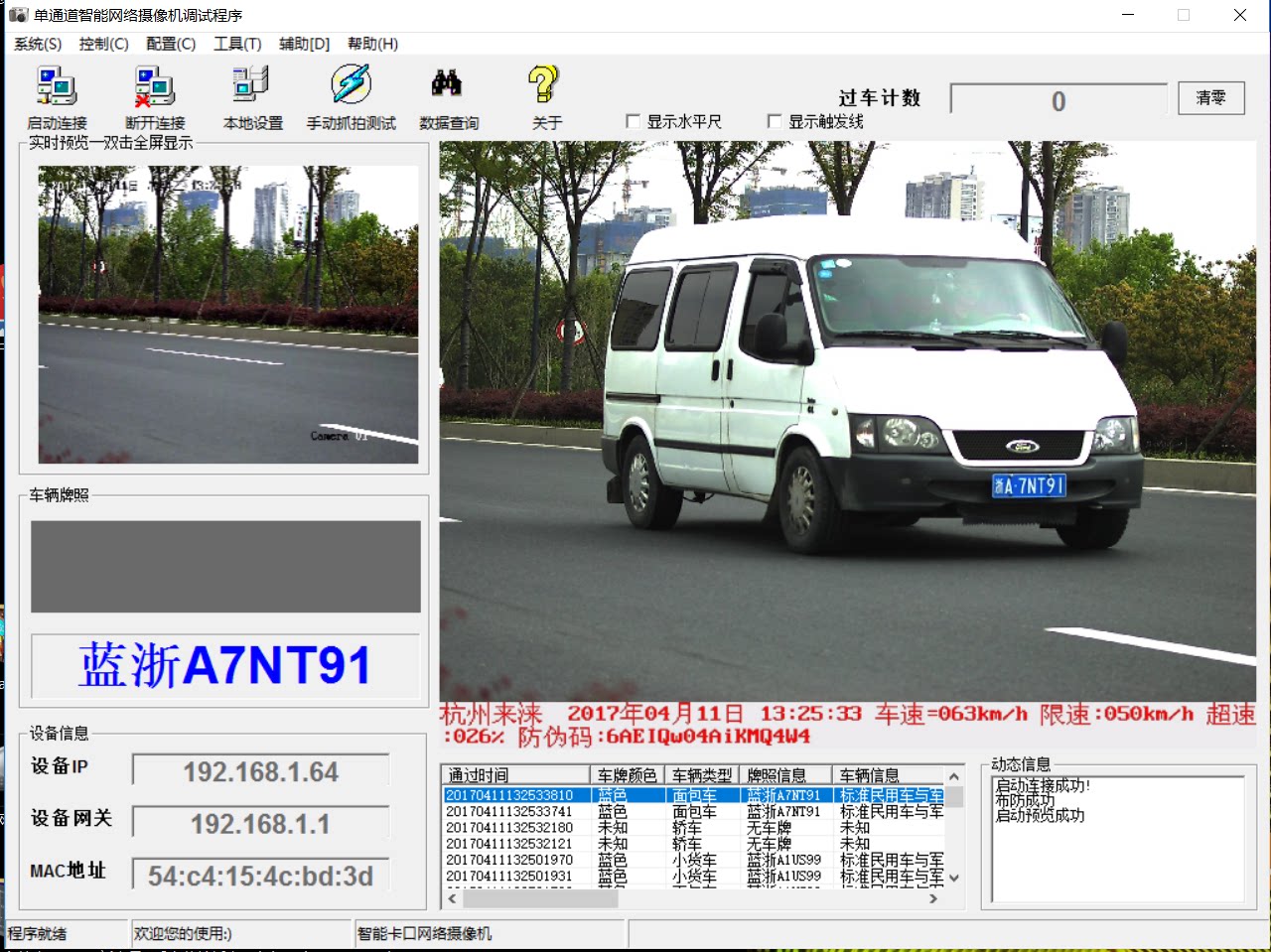
Task: Click the 清零 reset button
Action: [x=1211, y=97]
